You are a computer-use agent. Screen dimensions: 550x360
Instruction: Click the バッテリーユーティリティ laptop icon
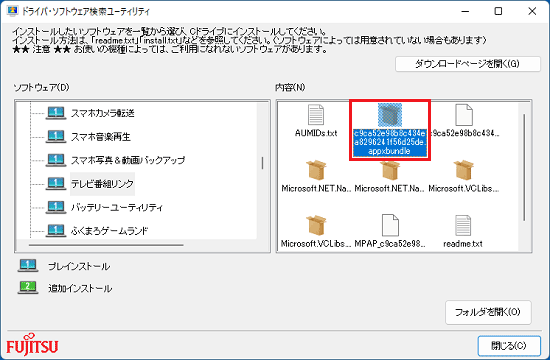point(56,207)
